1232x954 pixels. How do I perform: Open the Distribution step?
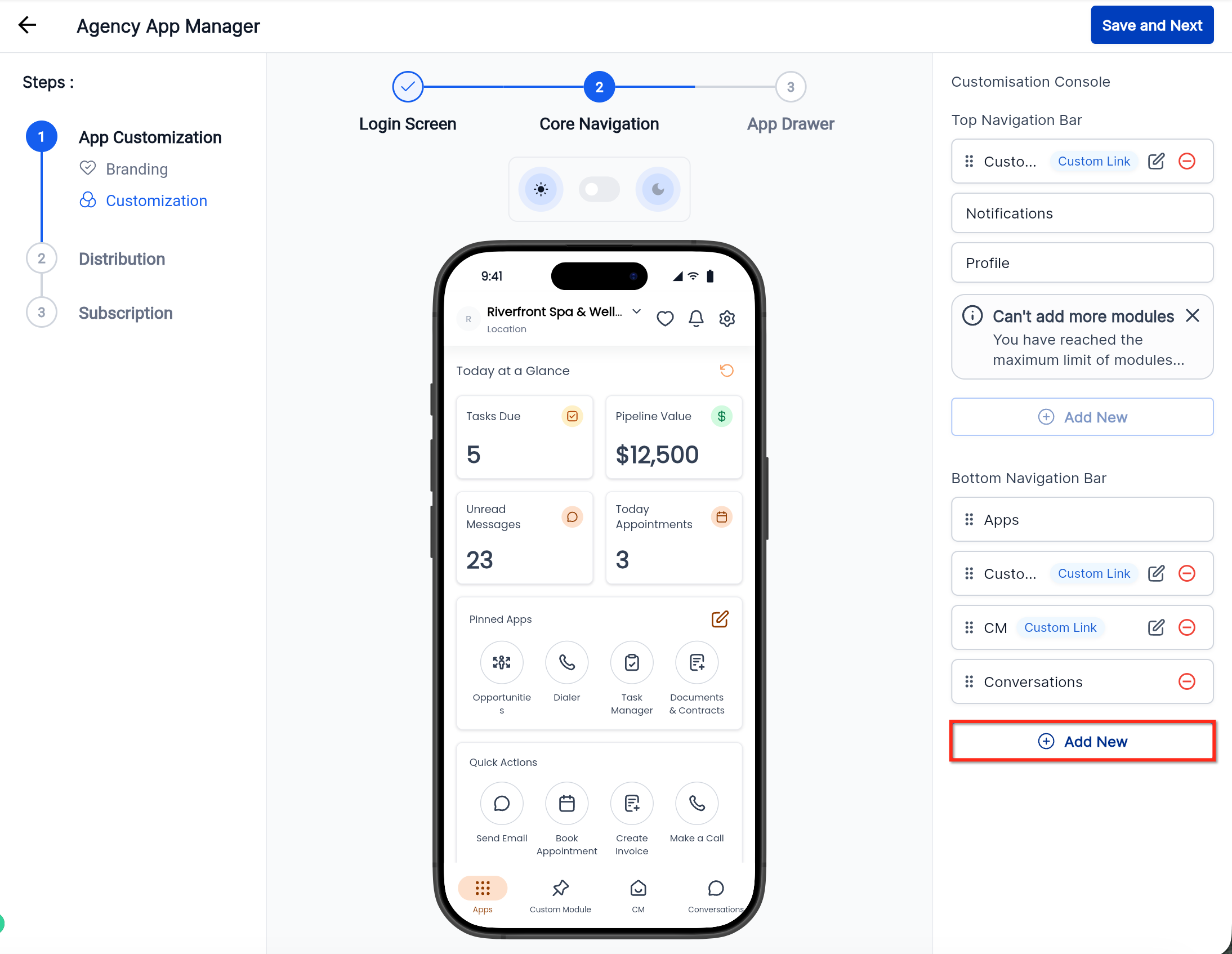point(122,259)
